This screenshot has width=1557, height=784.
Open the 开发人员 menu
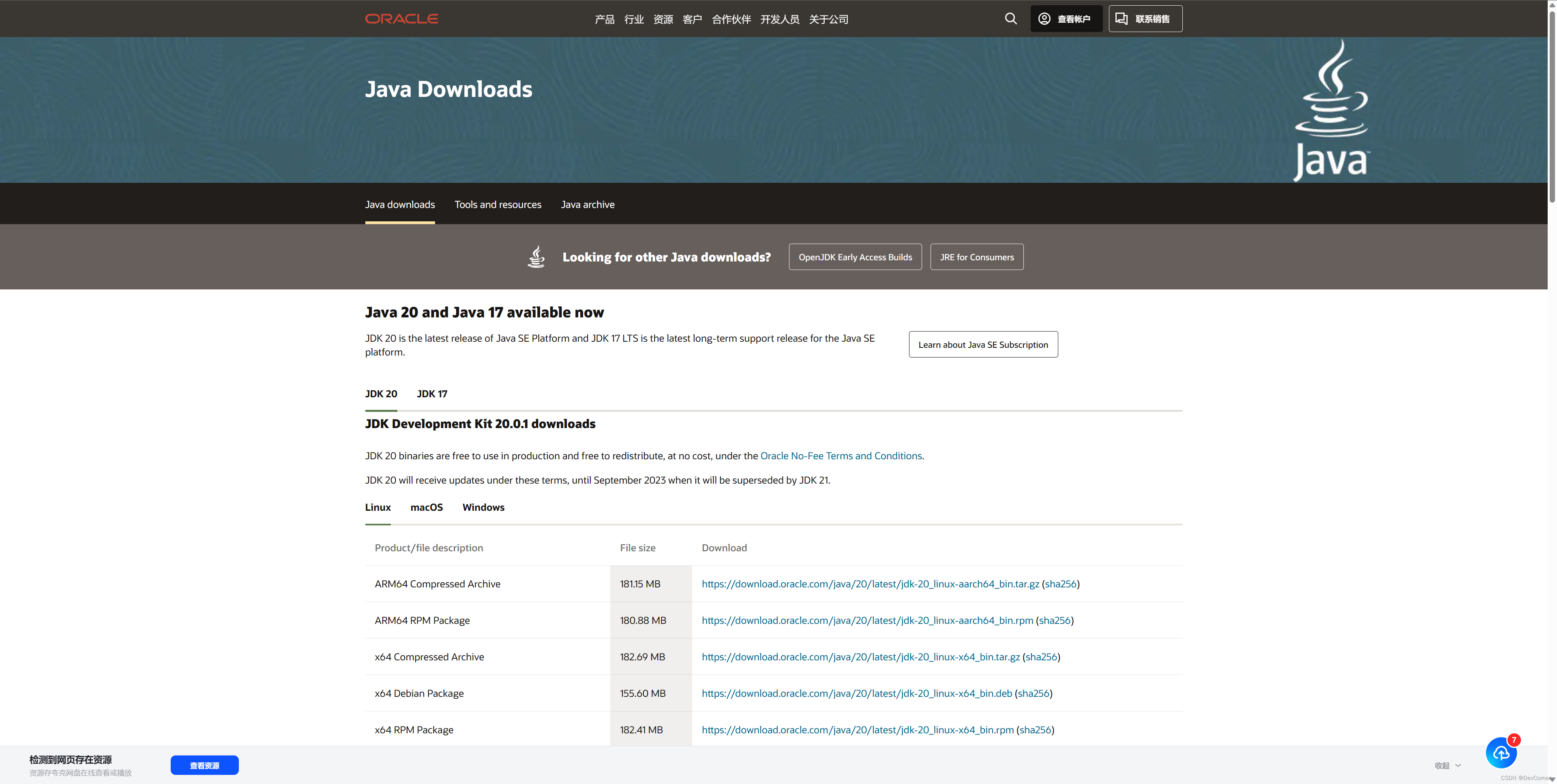pos(780,19)
